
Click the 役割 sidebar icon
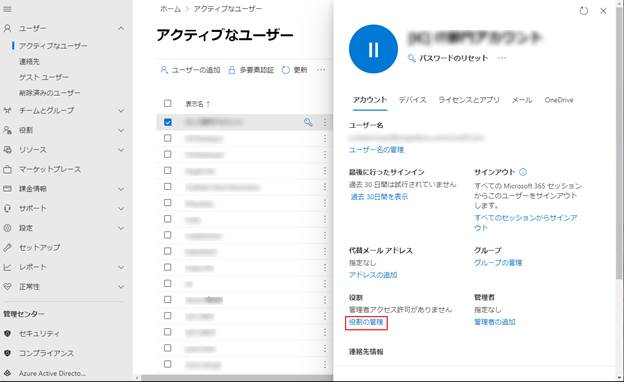[7, 130]
